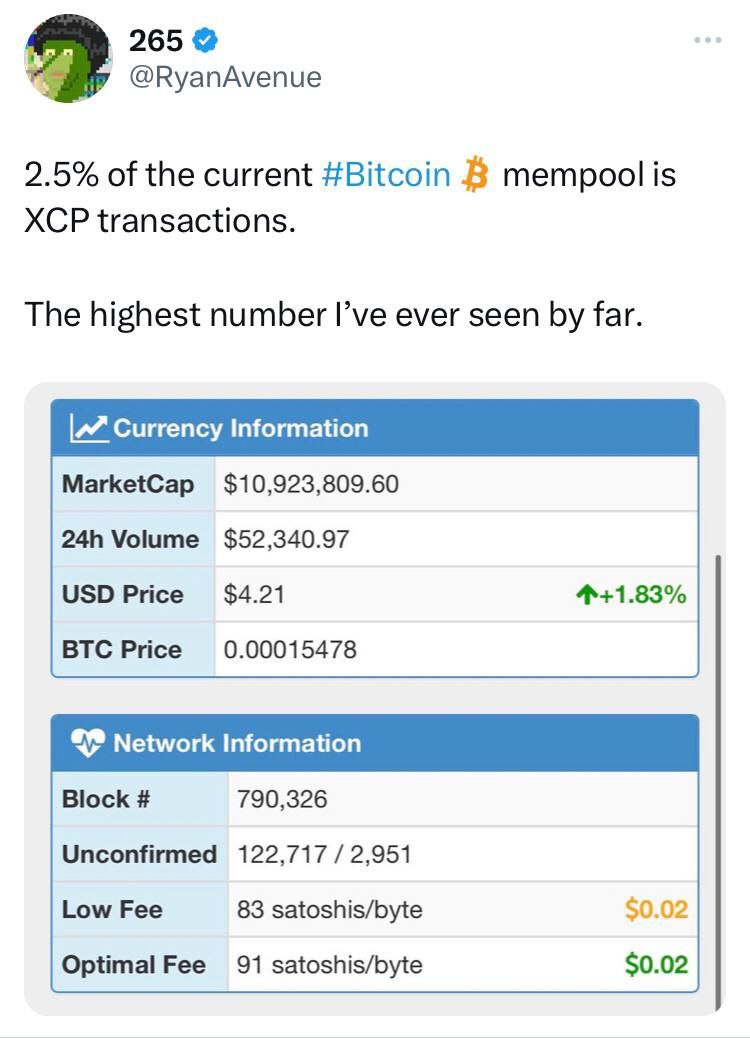The image size is (750, 1038).
Task: Click the Unconfirmed 122,717 / 2,951 value
Action: click(324, 854)
